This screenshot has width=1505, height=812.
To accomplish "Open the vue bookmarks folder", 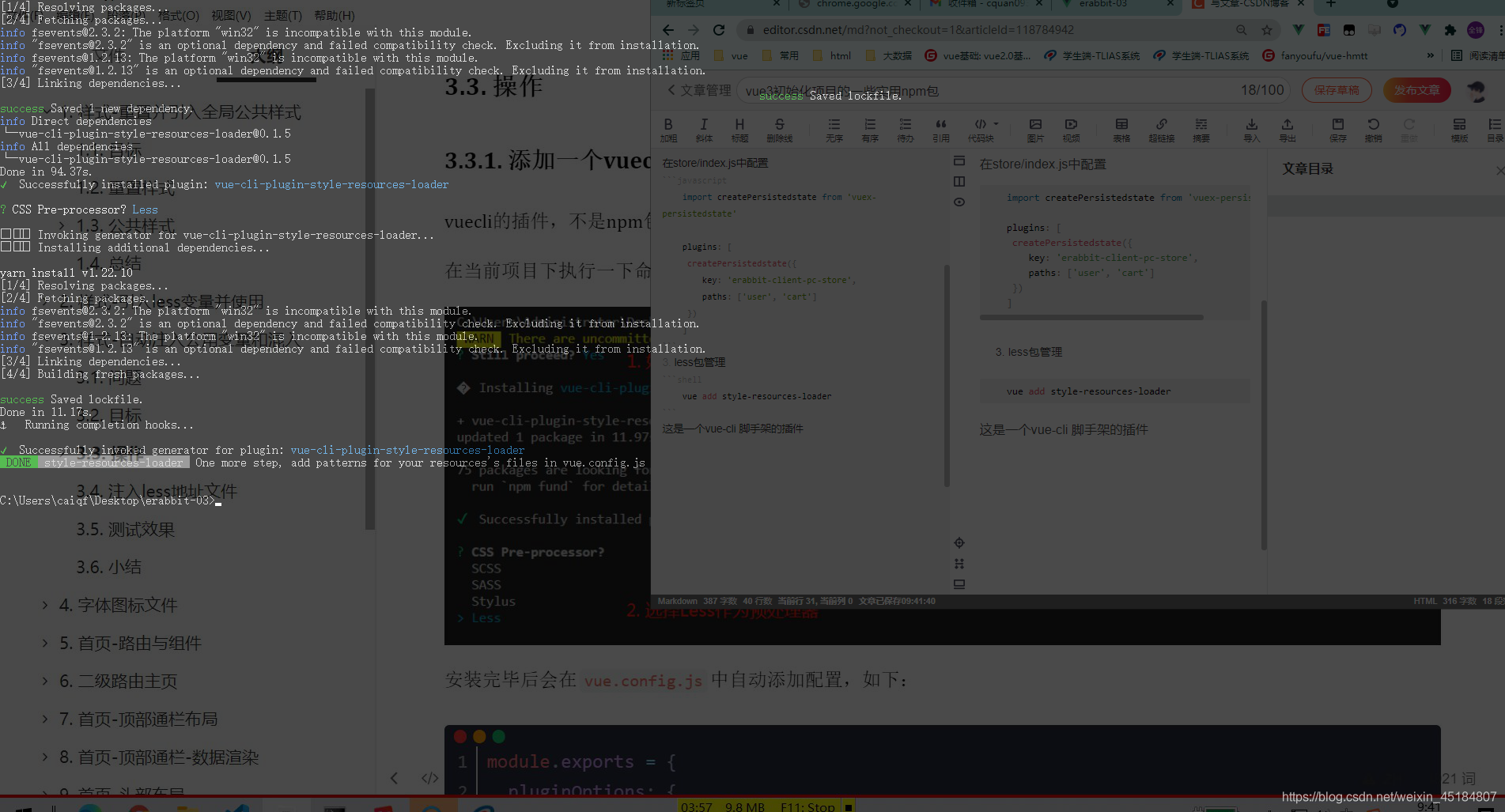I will (730, 55).
